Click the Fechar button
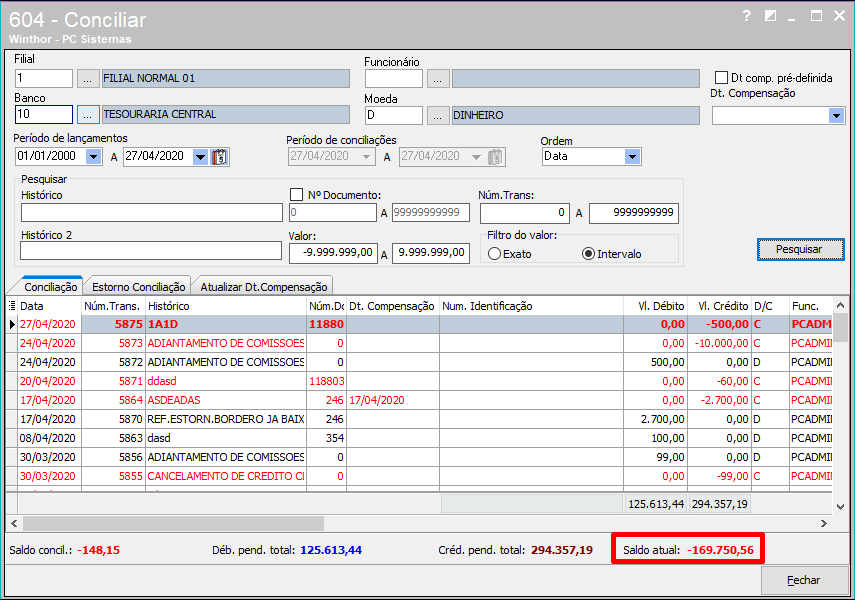The image size is (855, 600). coord(804,580)
